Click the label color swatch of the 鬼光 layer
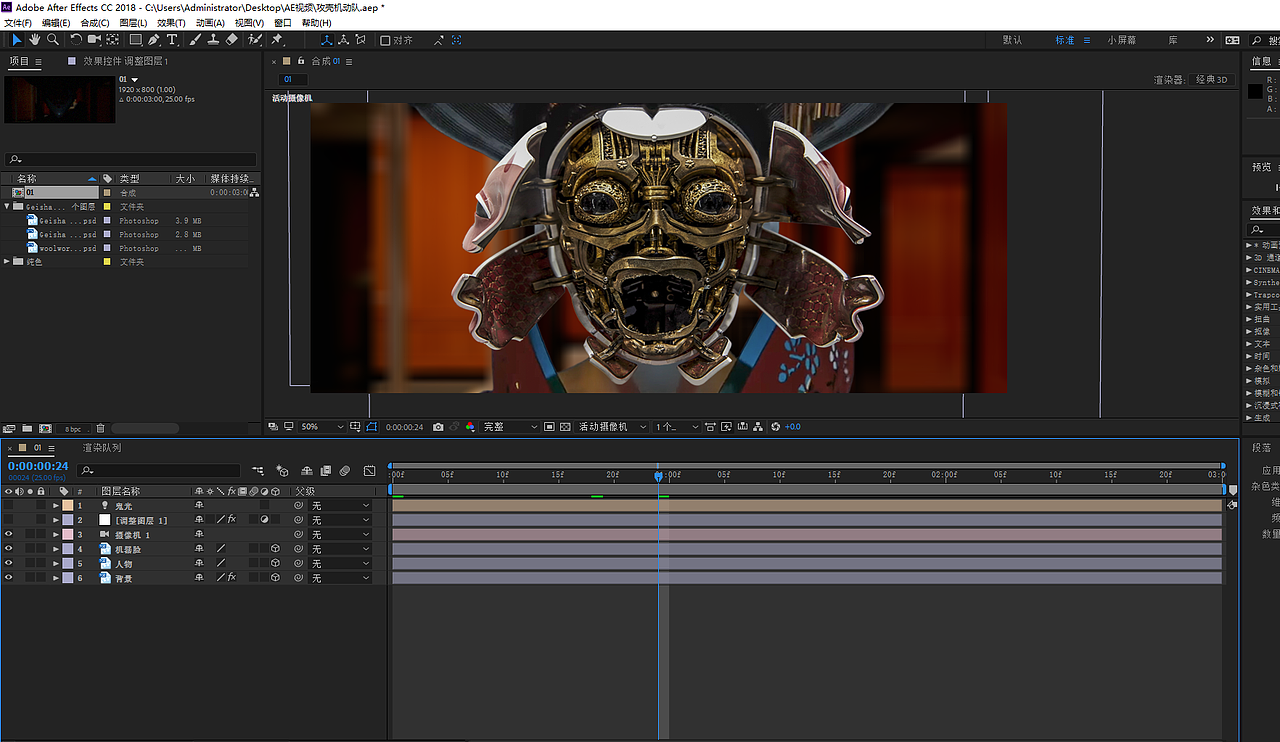Screen dimensions: 1280x742 point(67,506)
